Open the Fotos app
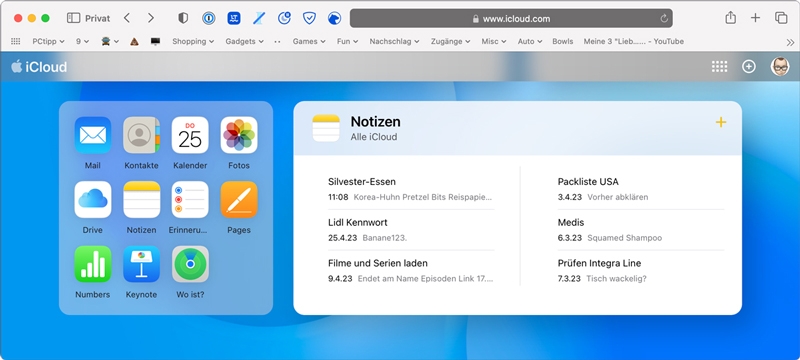800x360 pixels. click(239, 135)
